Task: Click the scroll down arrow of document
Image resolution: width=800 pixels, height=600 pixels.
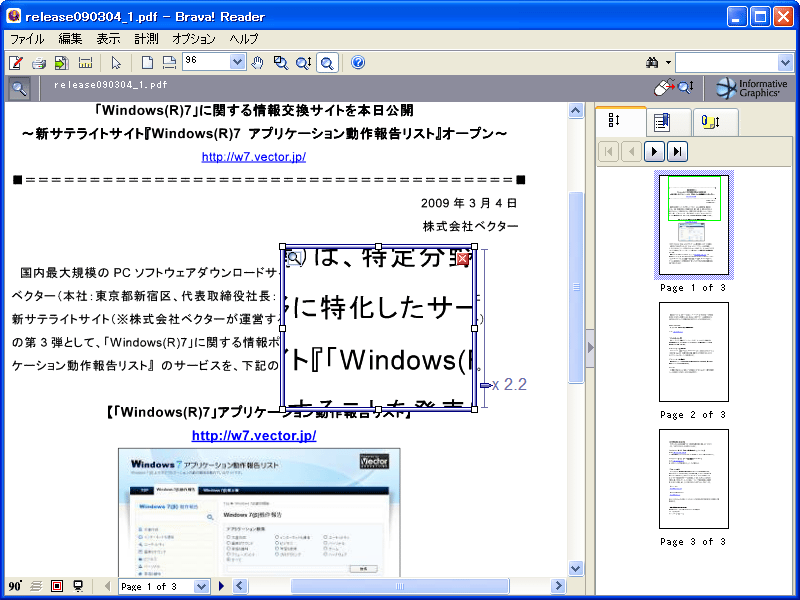Action: pyautogui.click(x=576, y=568)
